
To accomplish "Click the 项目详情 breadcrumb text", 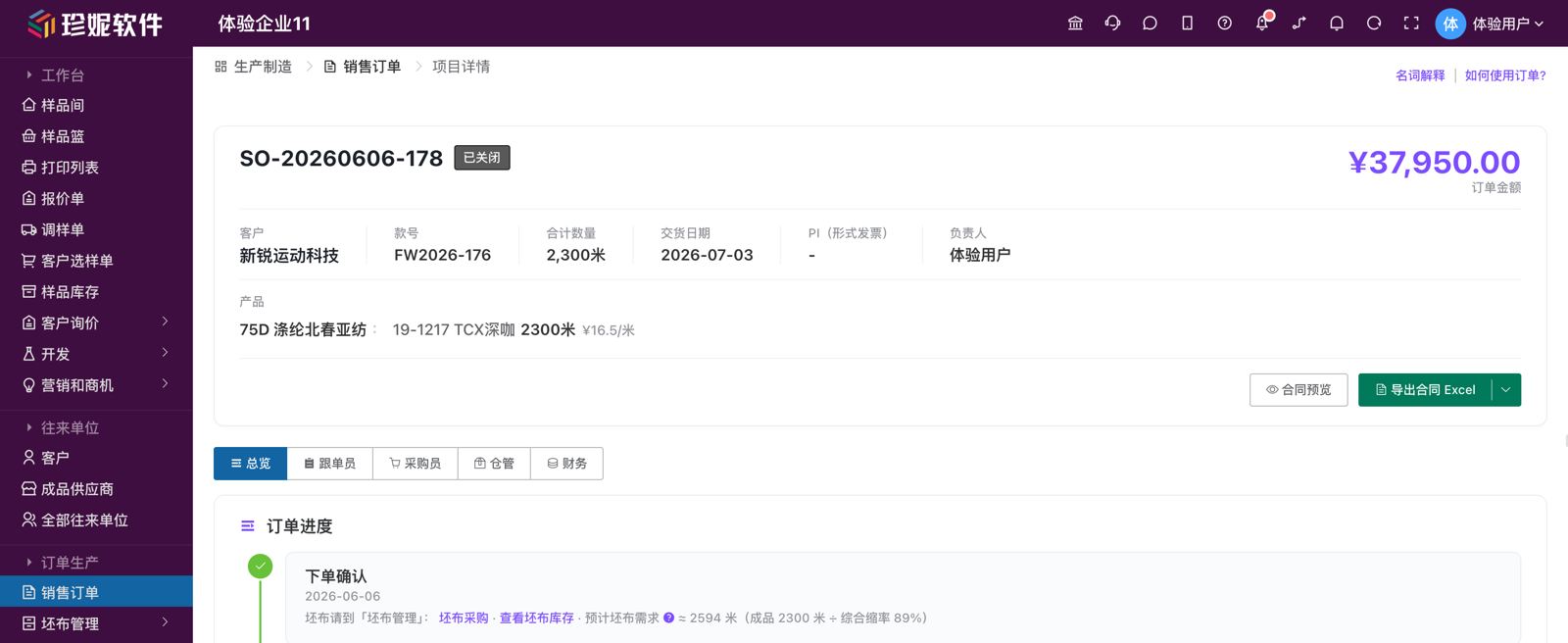I will 462,67.
